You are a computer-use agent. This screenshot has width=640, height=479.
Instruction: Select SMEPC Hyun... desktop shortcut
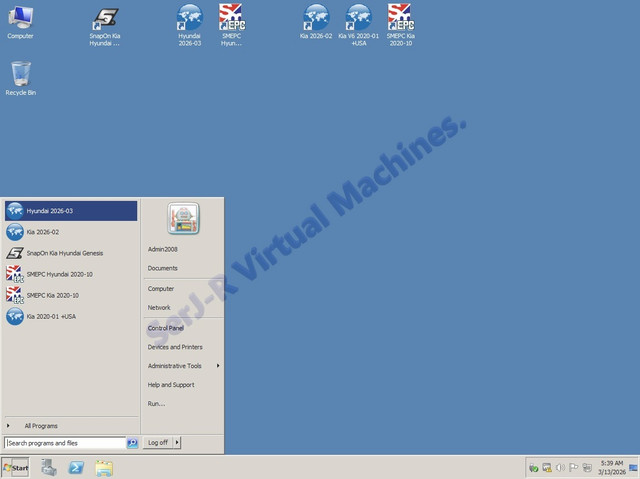(x=232, y=25)
